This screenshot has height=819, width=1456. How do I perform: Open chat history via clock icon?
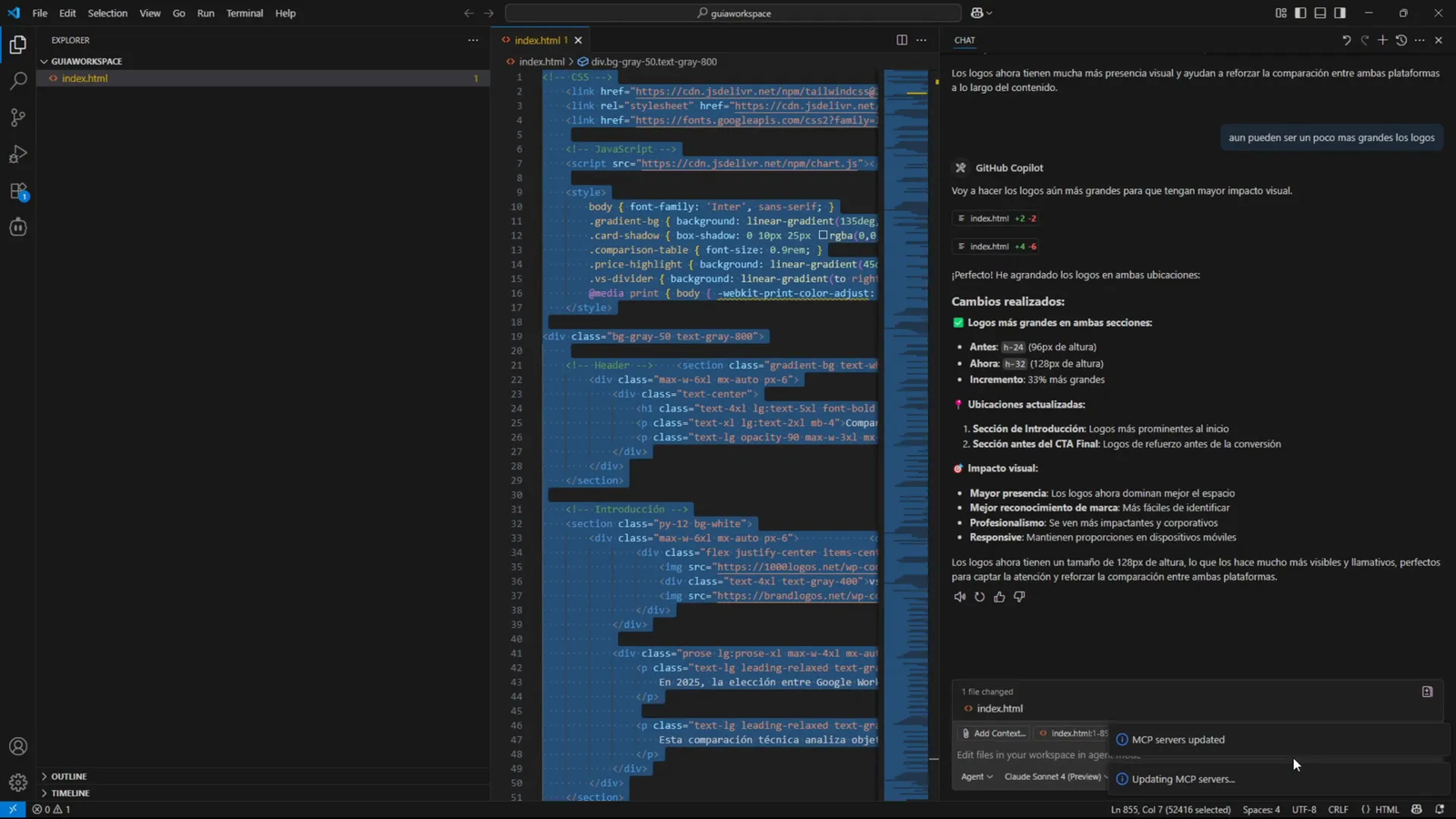[x=1400, y=40]
